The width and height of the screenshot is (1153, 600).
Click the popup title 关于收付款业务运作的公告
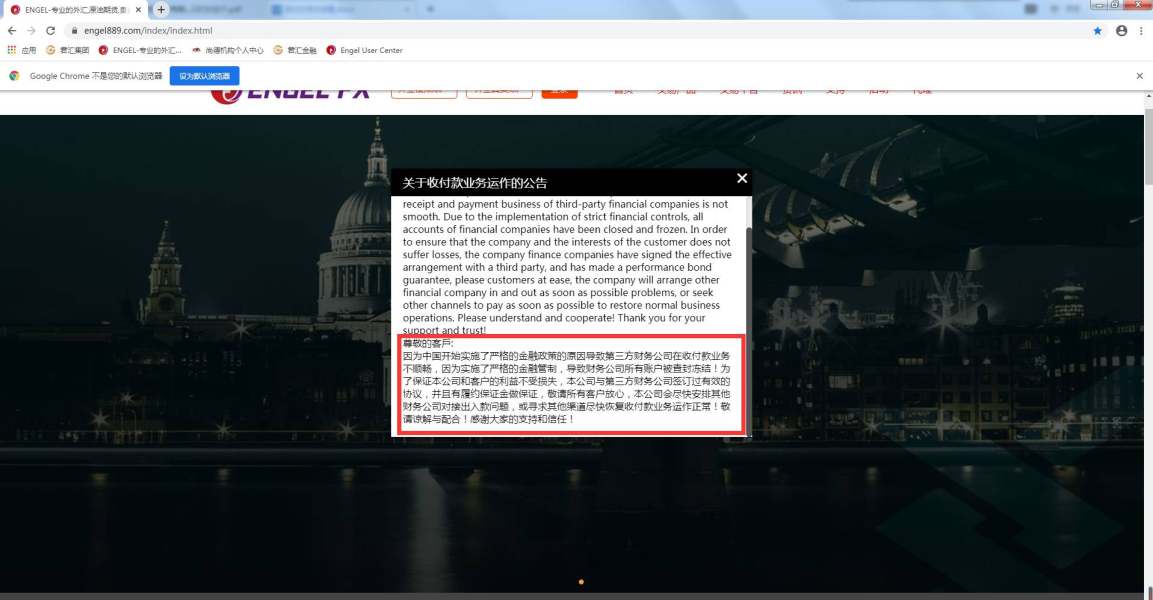(474, 183)
